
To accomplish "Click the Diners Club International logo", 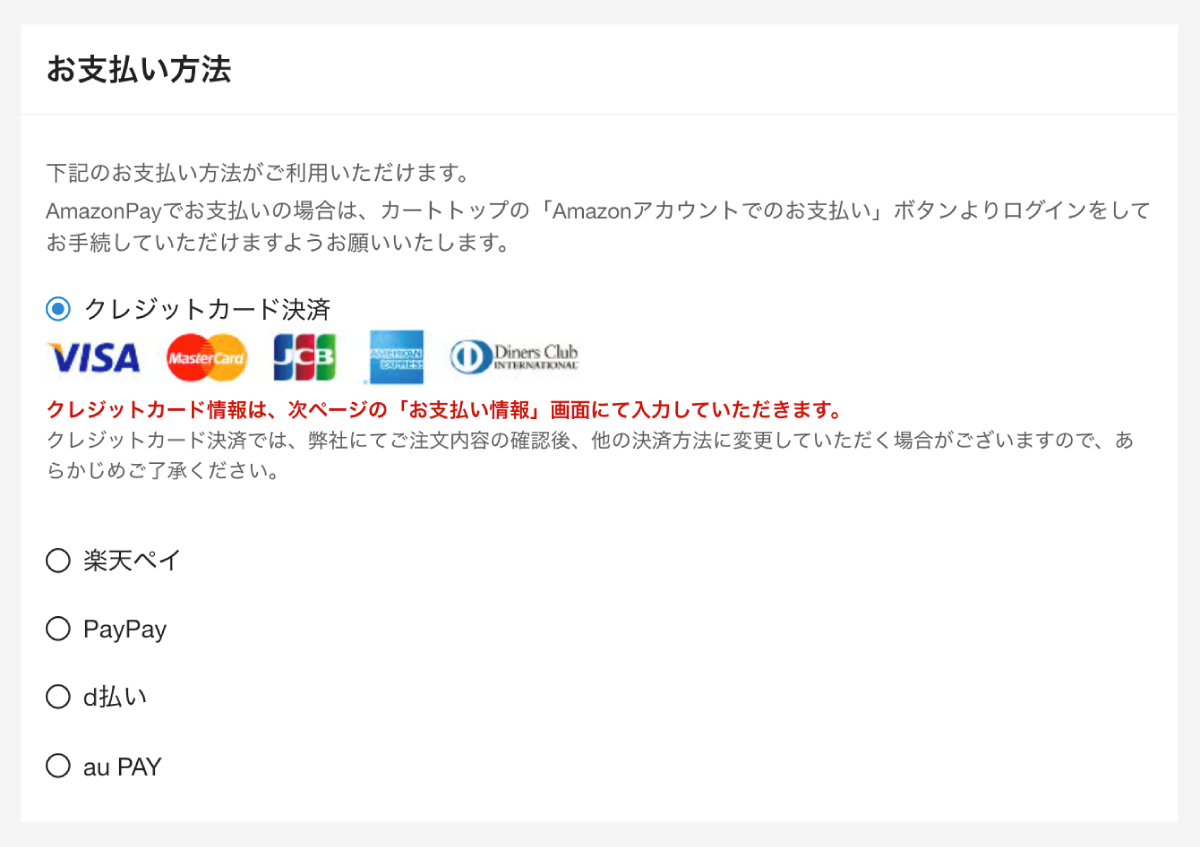I will click(514, 357).
